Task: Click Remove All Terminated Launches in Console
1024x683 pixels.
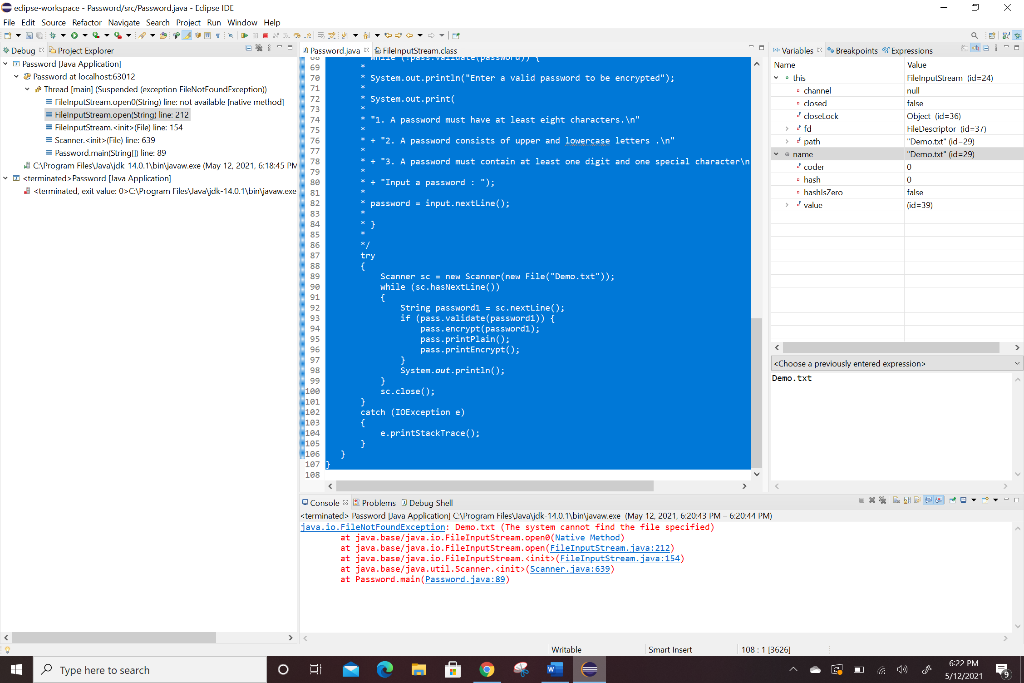Action: (882, 500)
